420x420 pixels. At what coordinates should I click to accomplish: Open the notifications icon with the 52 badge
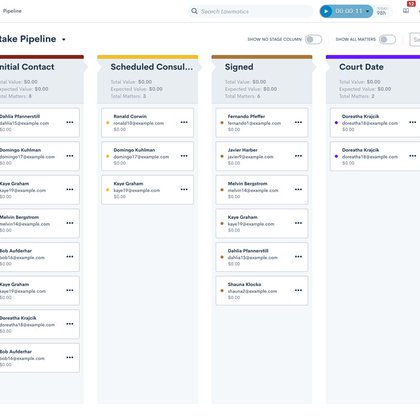pos(406,11)
